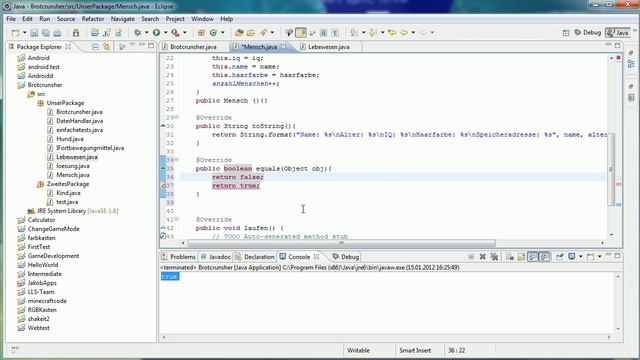Open the Project menu
Screen dimensions: 640x360
pos(175,19)
